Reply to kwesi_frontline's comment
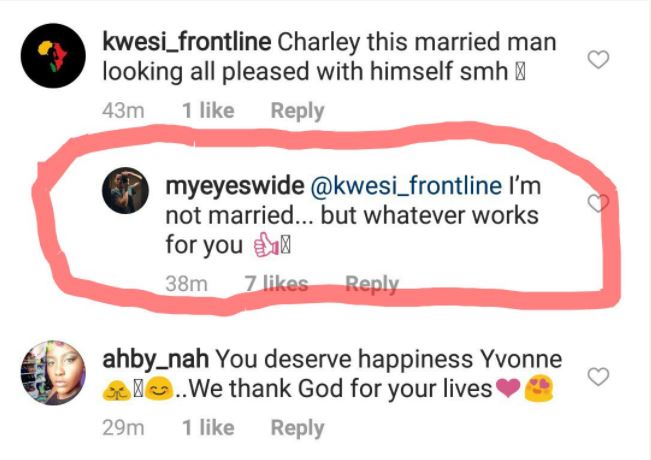651x460 pixels. pyautogui.click(x=297, y=111)
